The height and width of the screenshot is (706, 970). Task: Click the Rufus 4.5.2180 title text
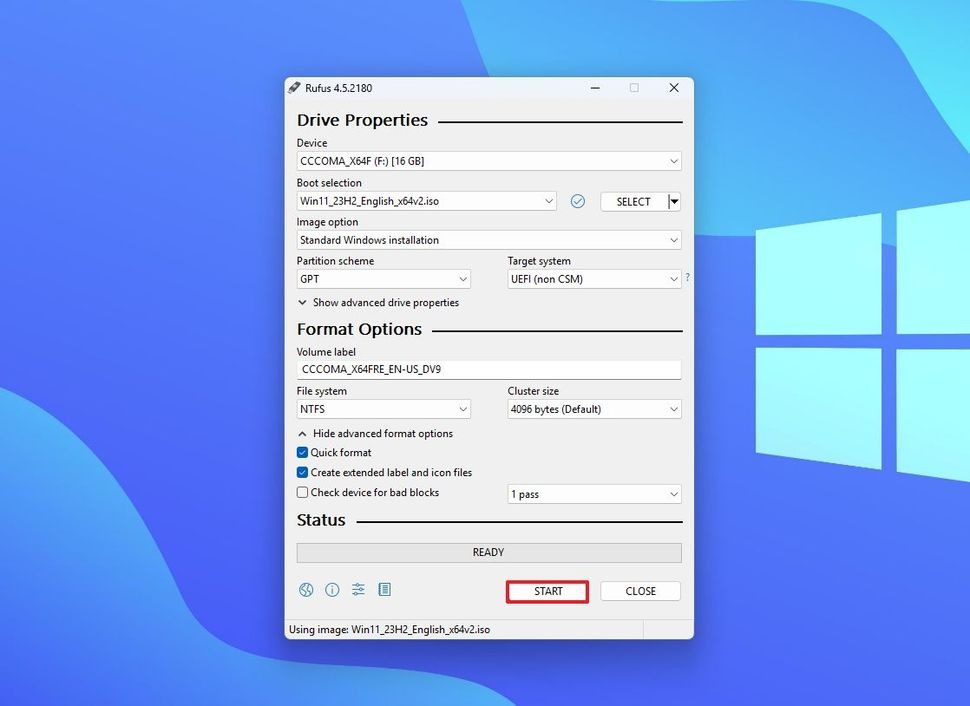click(x=338, y=88)
